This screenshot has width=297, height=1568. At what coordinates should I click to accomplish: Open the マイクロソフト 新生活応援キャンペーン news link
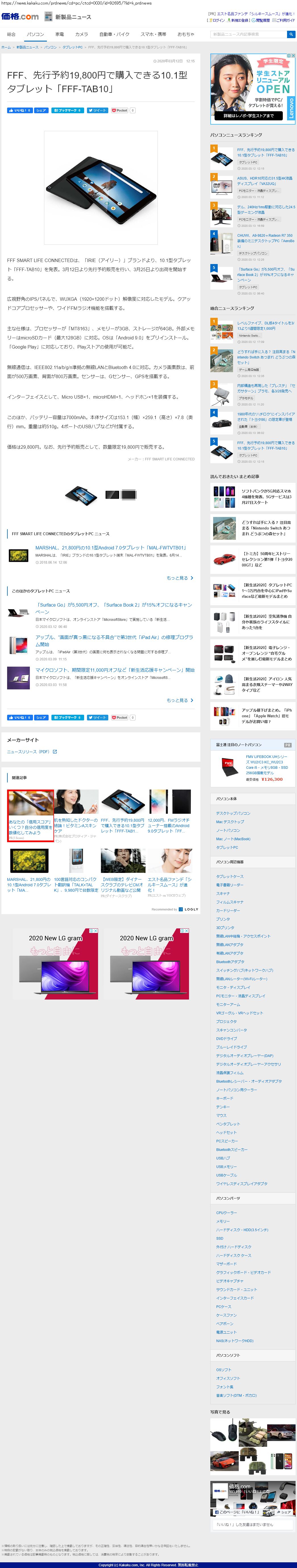[x=115, y=669]
